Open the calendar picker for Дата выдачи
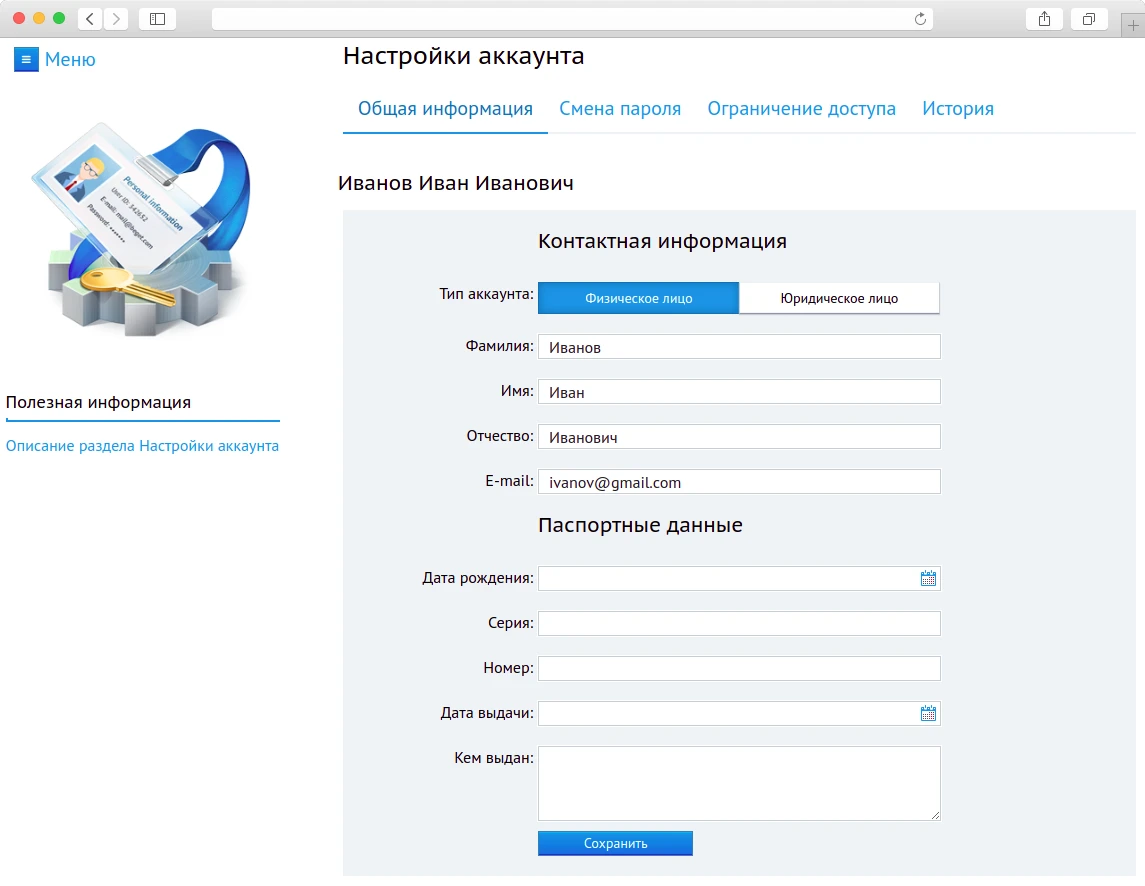 coord(927,712)
